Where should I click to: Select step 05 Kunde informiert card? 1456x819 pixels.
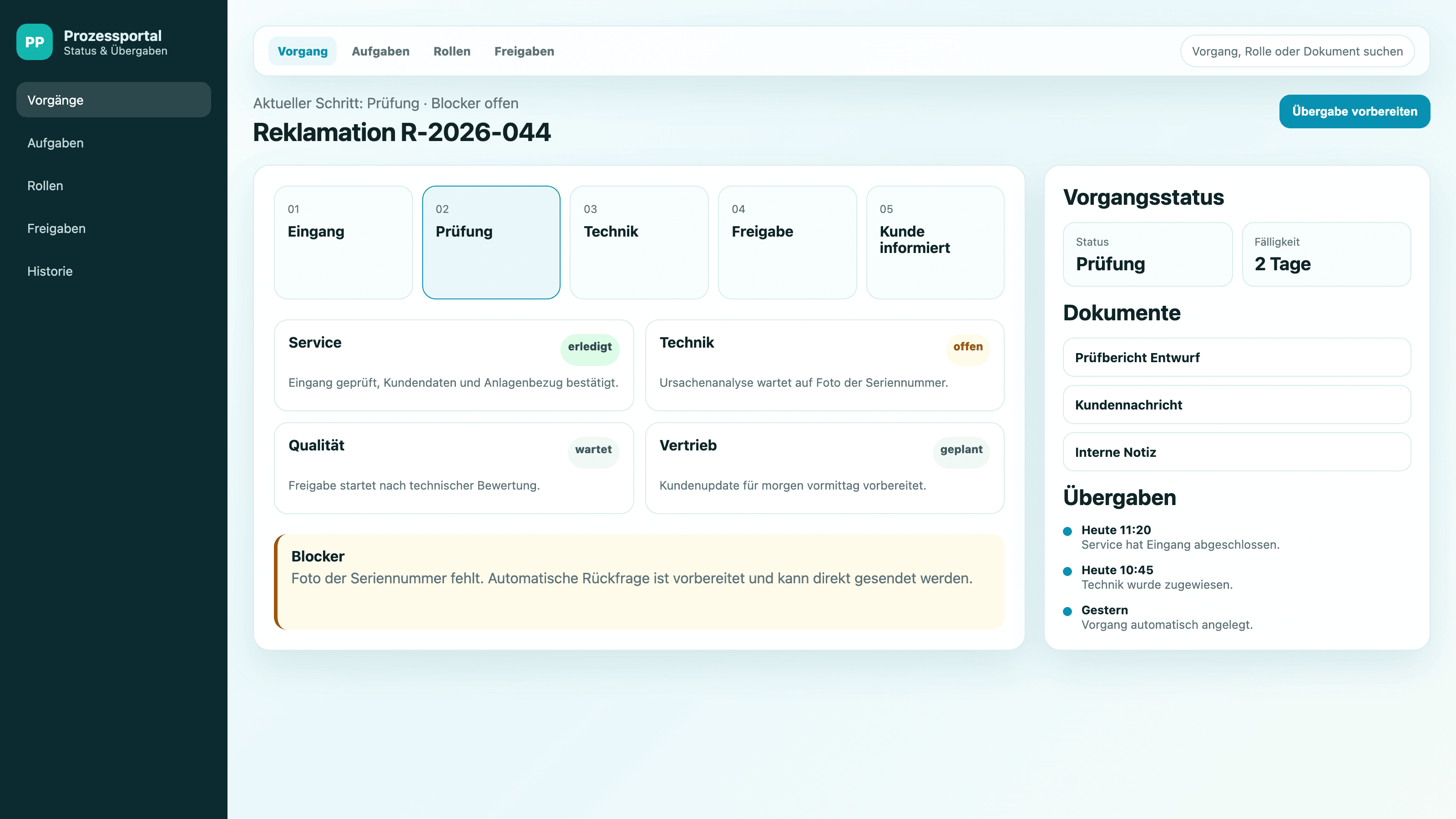935,243
